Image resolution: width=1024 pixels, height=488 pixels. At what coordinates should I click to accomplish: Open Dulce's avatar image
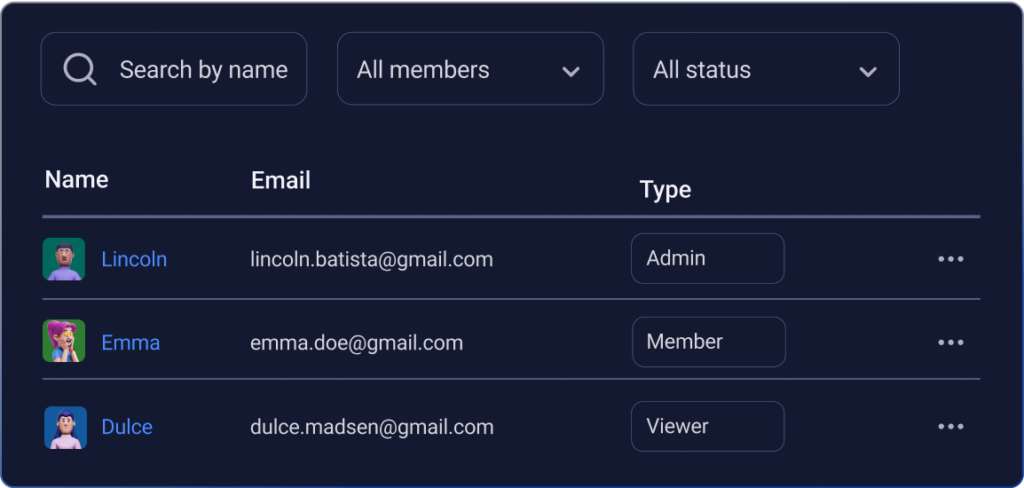click(x=64, y=427)
